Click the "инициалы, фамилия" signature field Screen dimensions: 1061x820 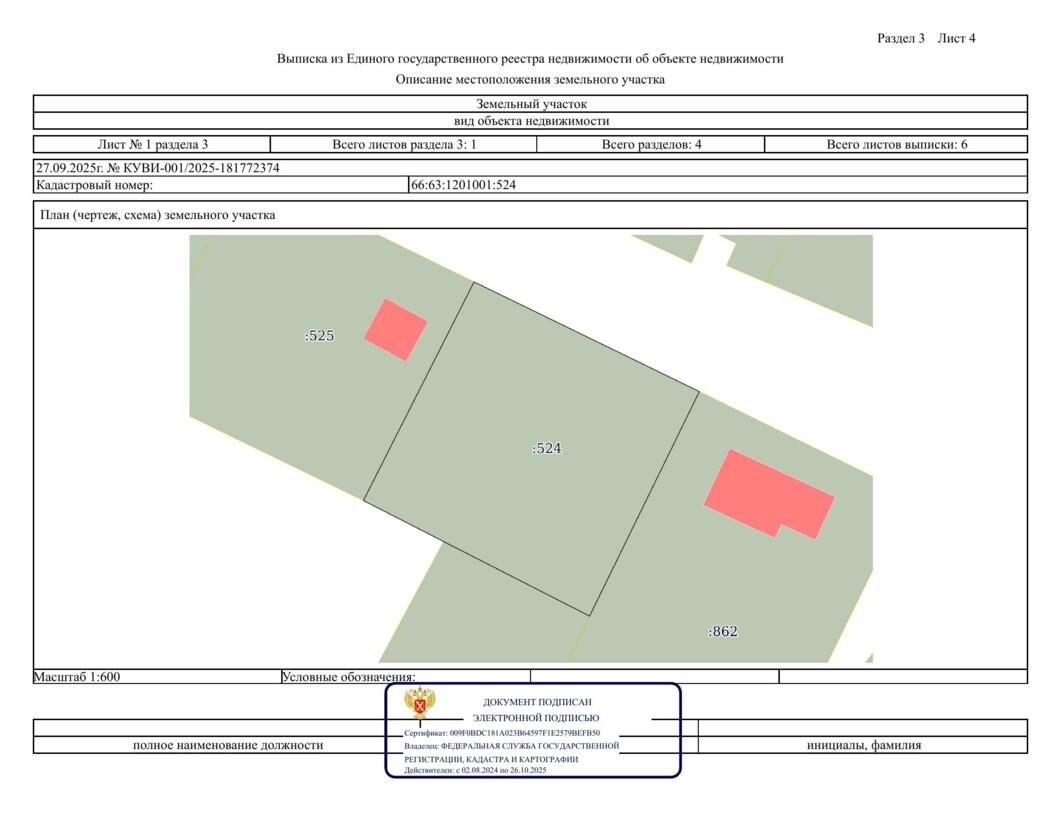tap(863, 745)
